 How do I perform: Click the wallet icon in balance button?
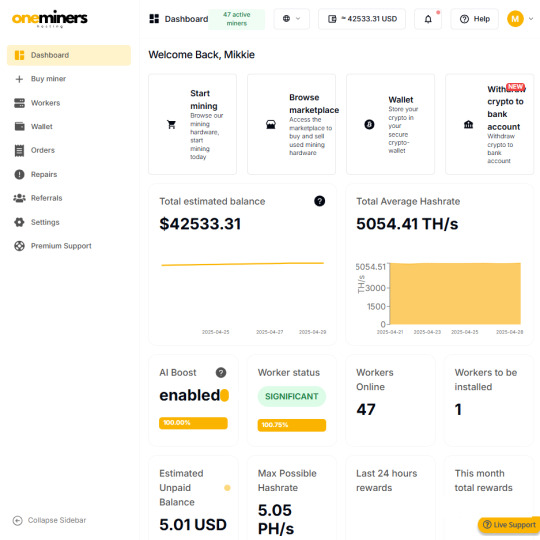pos(332,19)
